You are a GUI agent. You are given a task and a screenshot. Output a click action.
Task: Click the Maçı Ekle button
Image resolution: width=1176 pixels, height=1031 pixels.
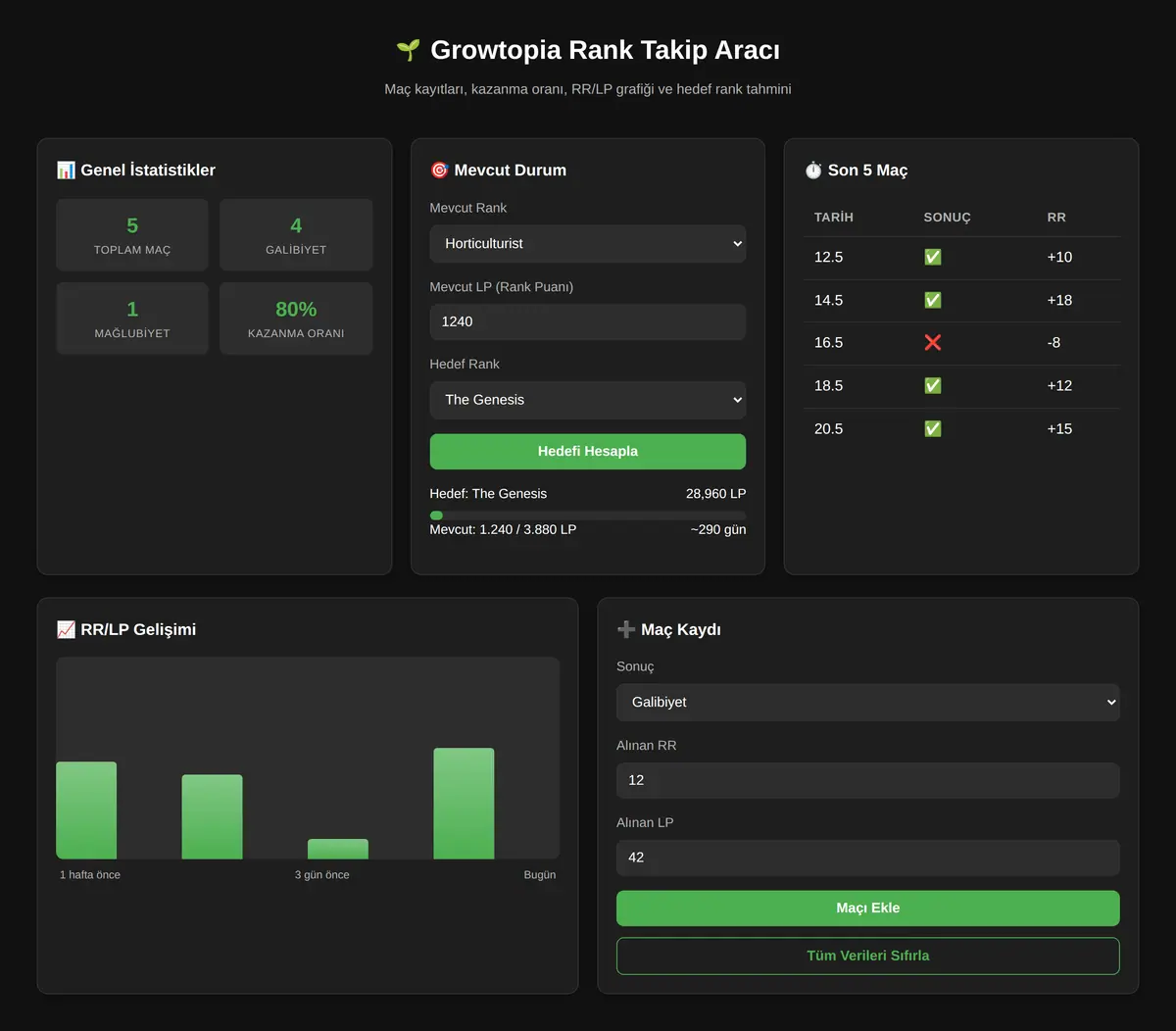point(868,908)
